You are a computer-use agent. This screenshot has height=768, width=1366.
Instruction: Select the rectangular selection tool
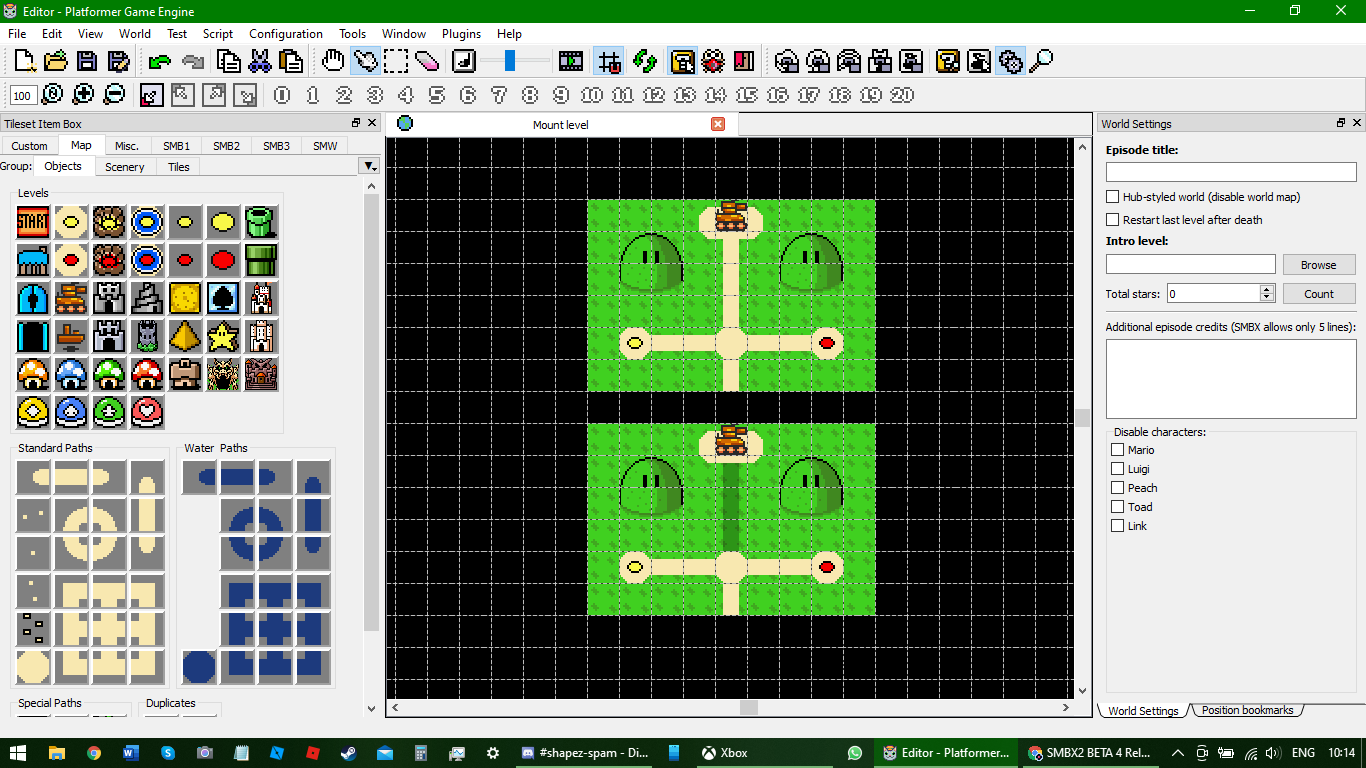point(396,61)
